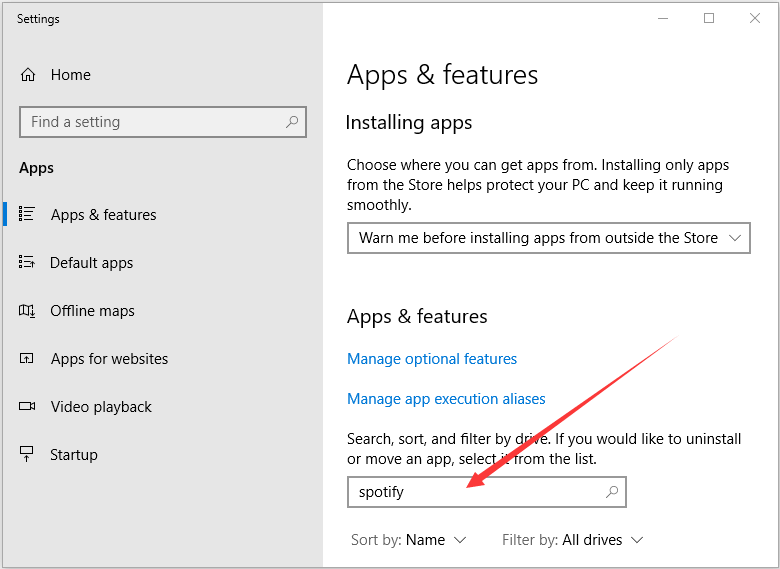Click the Apps for websites icon
Image resolution: width=780 pixels, height=569 pixels.
[x=26, y=358]
